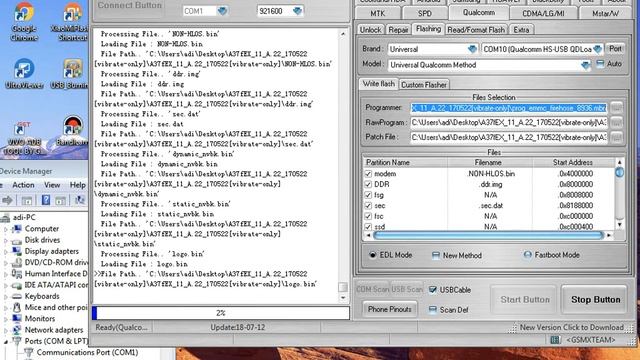Uncheck the fsg partition checkbox
The width and height of the screenshot is (640, 360).
pos(368,195)
